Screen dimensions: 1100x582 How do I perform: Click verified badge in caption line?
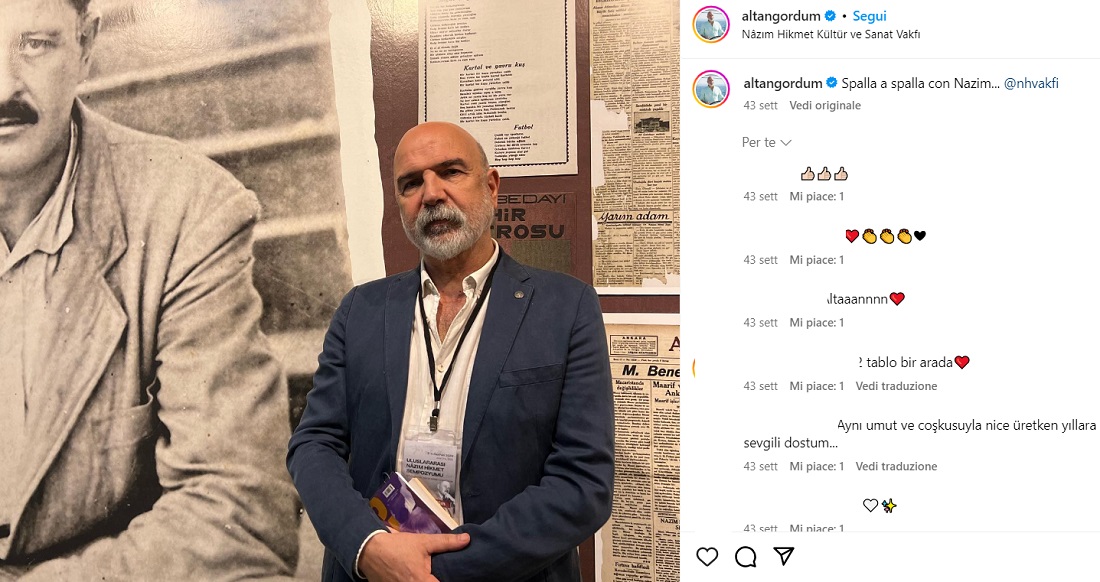(x=832, y=83)
